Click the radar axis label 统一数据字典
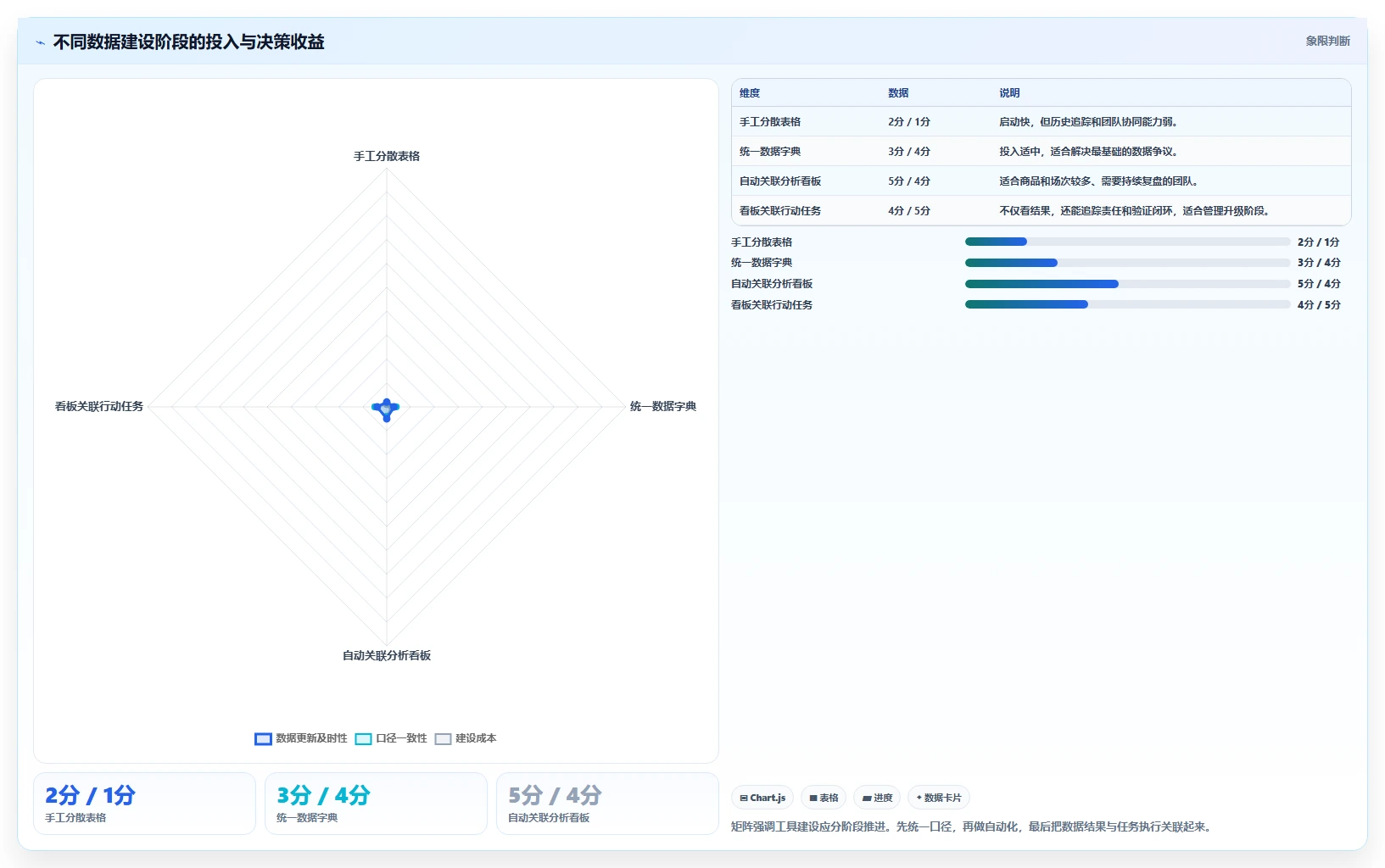This screenshot has width=1385, height=868. click(x=663, y=407)
